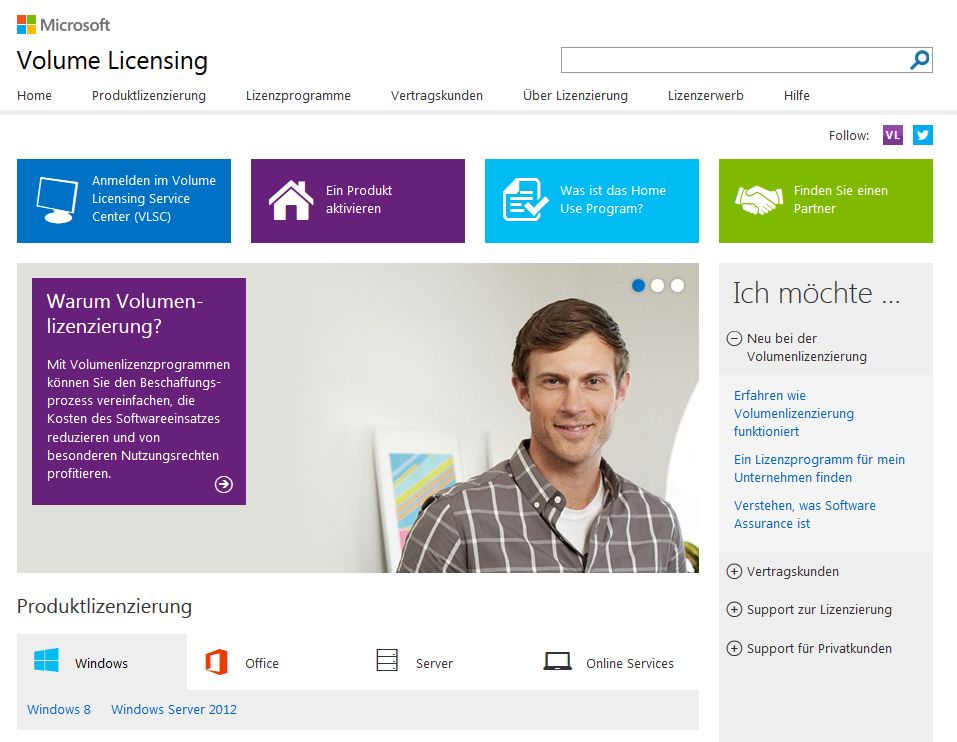Open the Lizenzprogramme menu

pyautogui.click(x=298, y=96)
